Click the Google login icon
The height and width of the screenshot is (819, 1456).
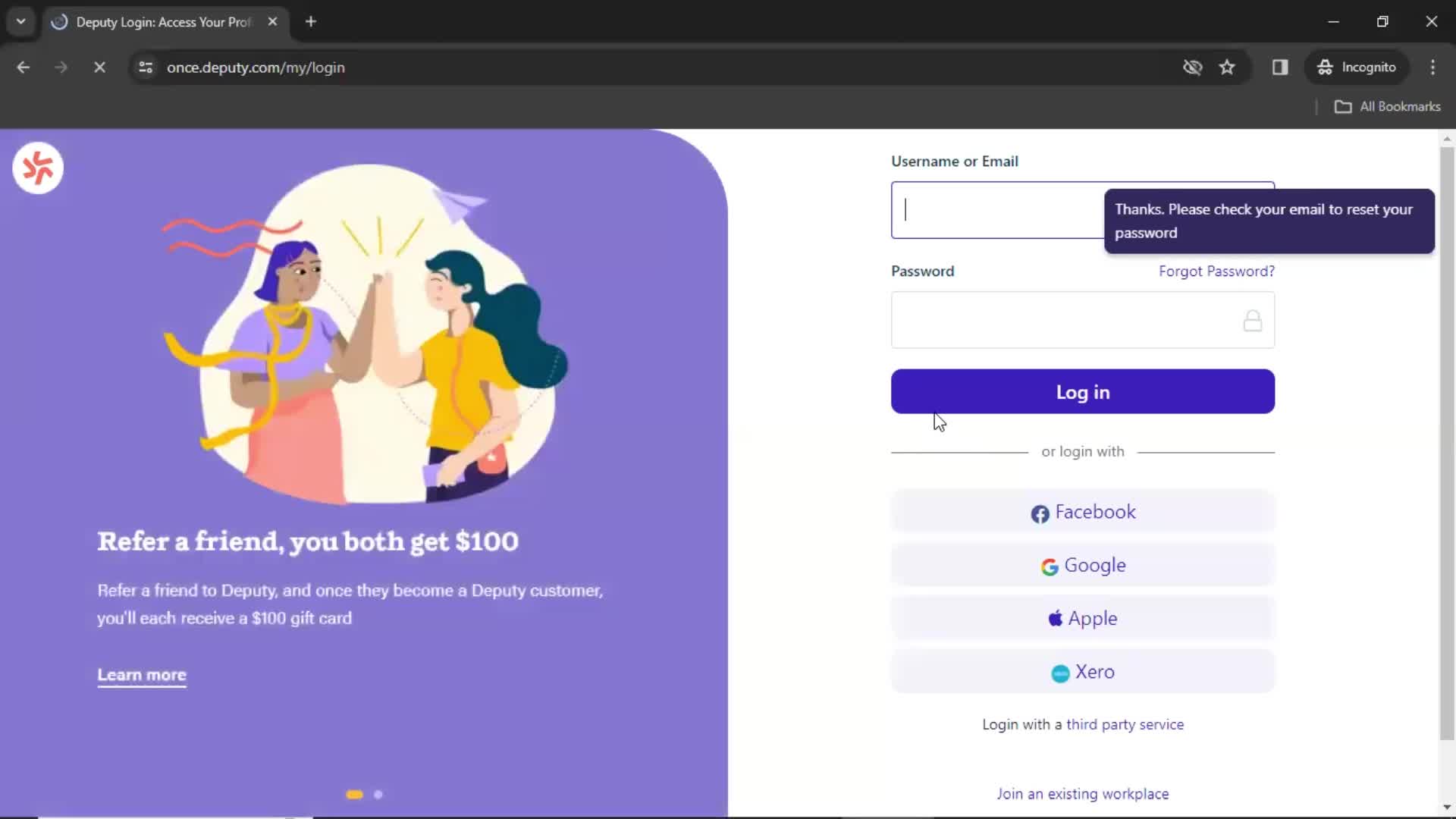click(1049, 565)
